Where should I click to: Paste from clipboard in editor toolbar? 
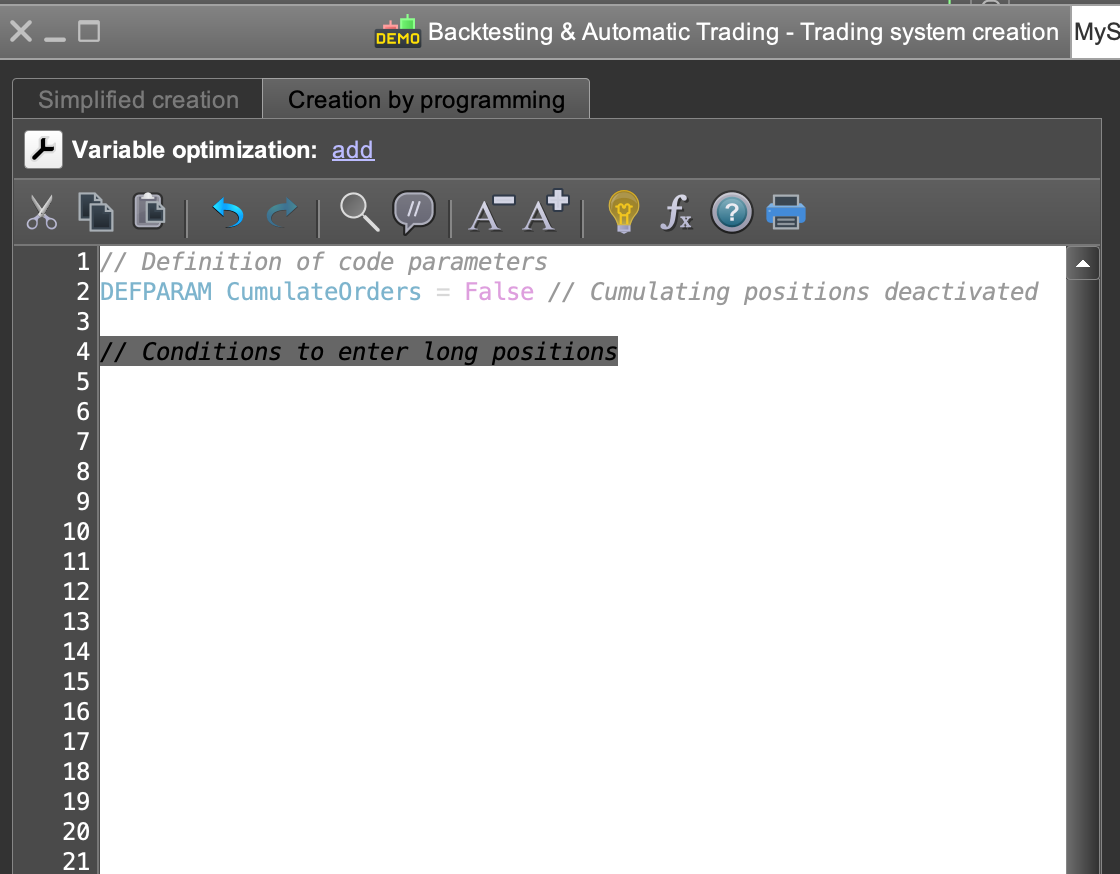149,211
